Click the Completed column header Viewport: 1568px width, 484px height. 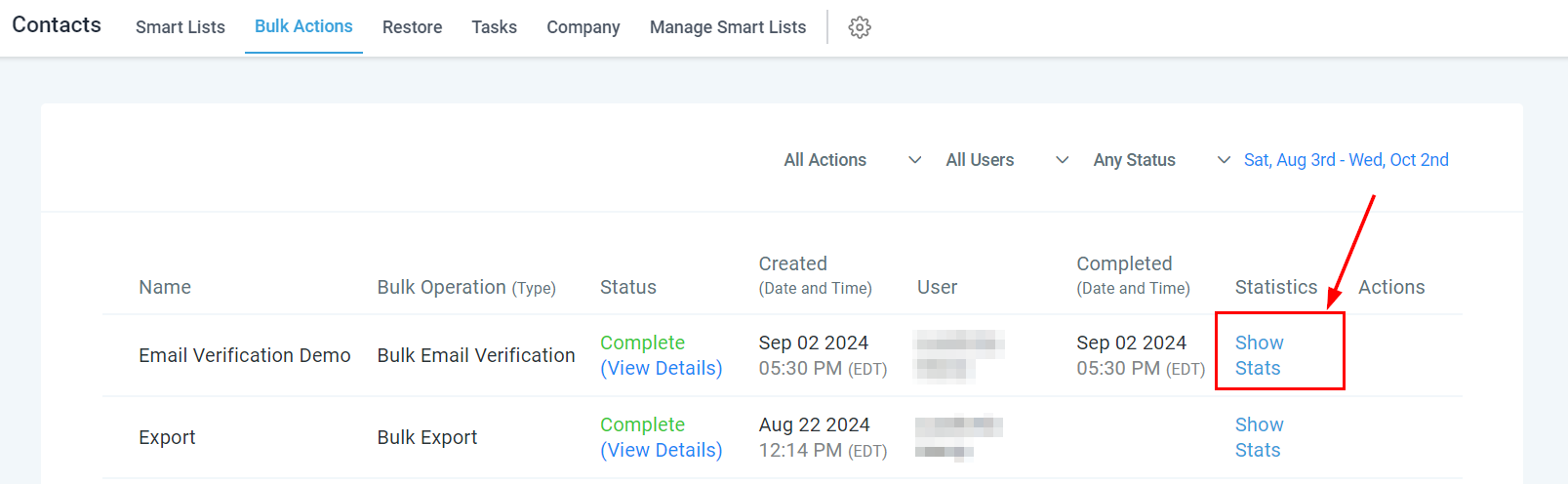point(1133,275)
